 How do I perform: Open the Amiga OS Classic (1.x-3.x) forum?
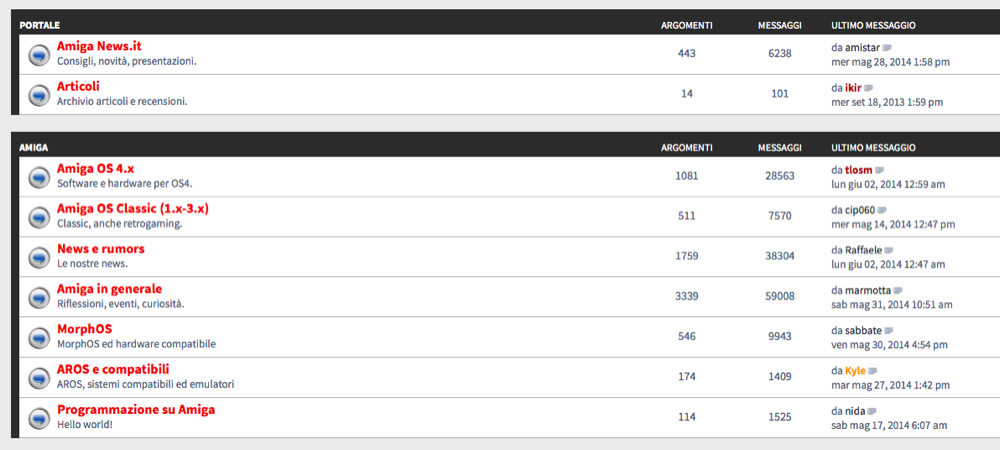[x=133, y=208]
